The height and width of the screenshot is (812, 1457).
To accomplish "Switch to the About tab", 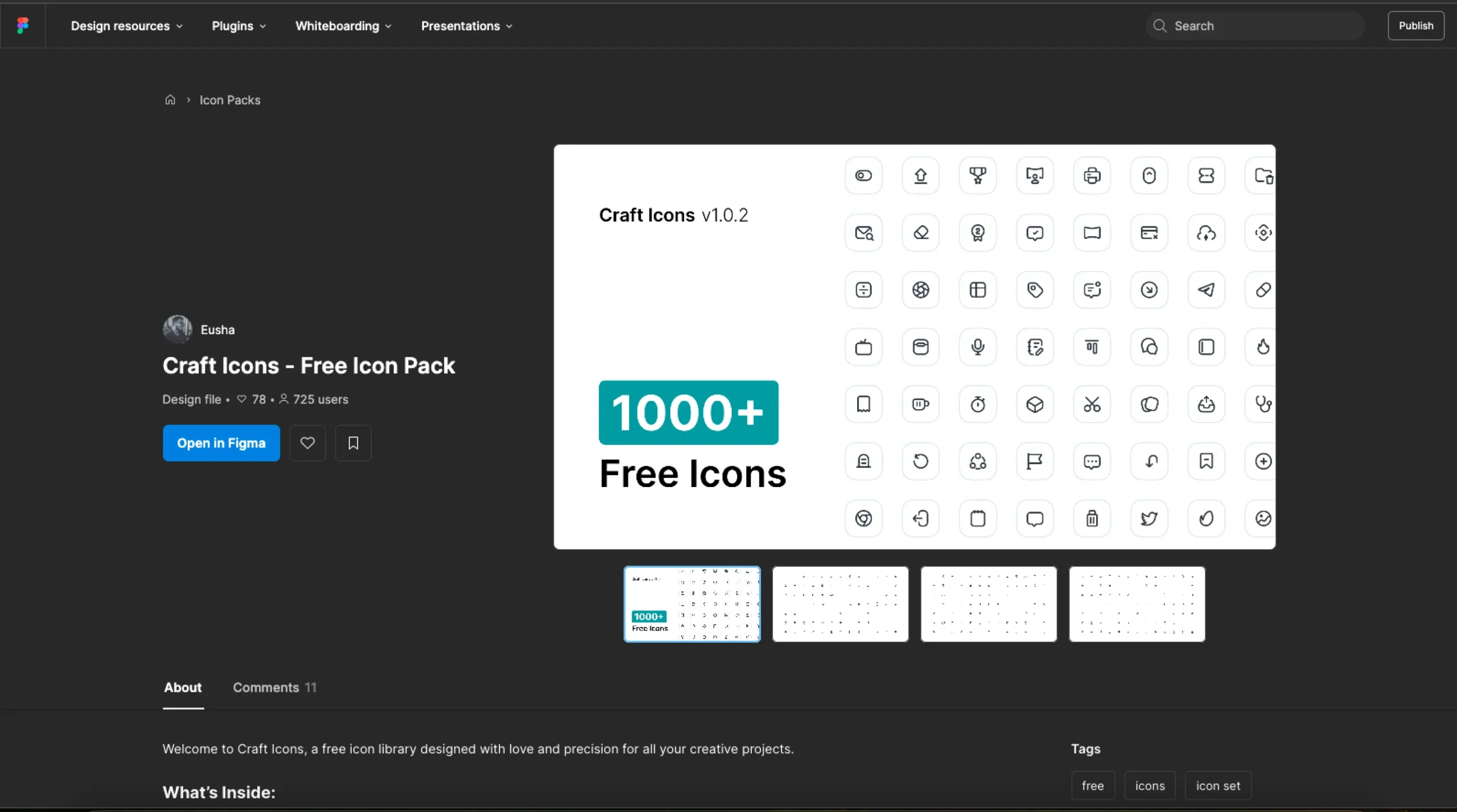I will (183, 687).
